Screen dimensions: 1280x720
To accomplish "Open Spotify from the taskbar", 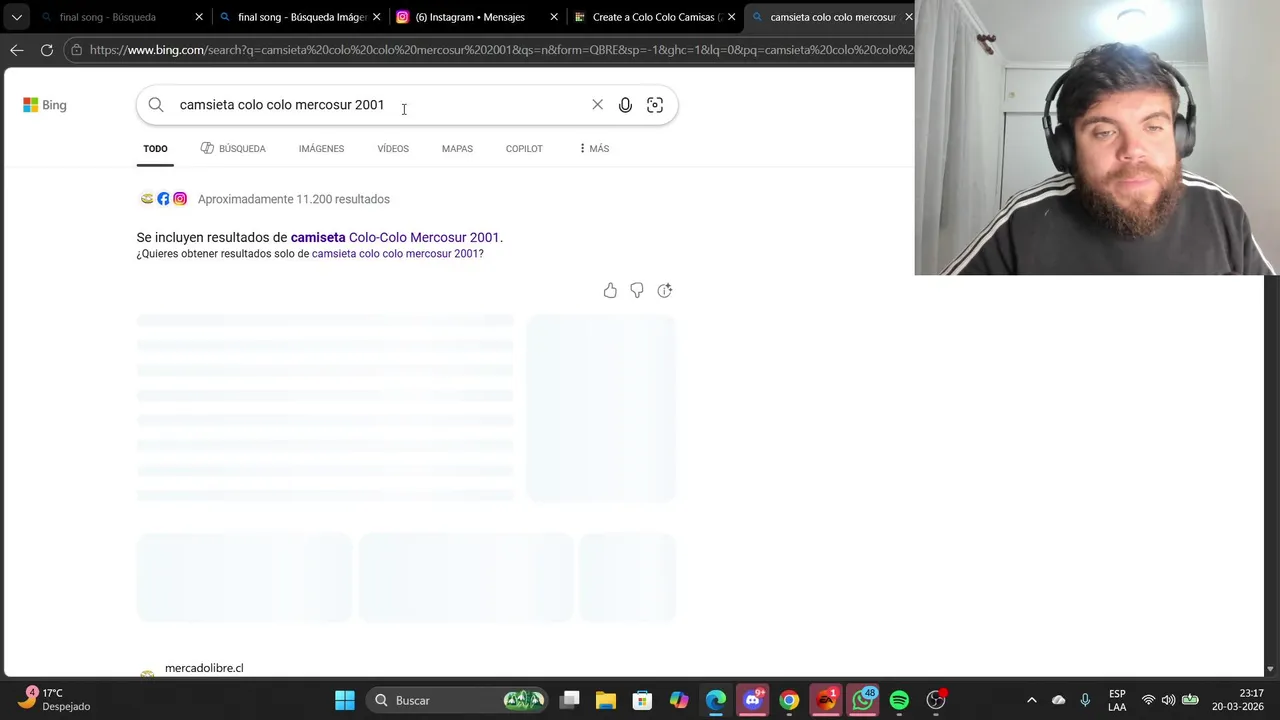I will 899,700.
